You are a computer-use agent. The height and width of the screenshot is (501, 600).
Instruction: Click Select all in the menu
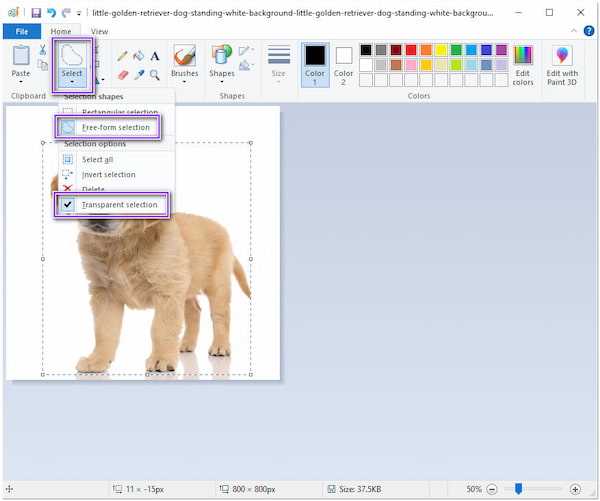(98, 160)
